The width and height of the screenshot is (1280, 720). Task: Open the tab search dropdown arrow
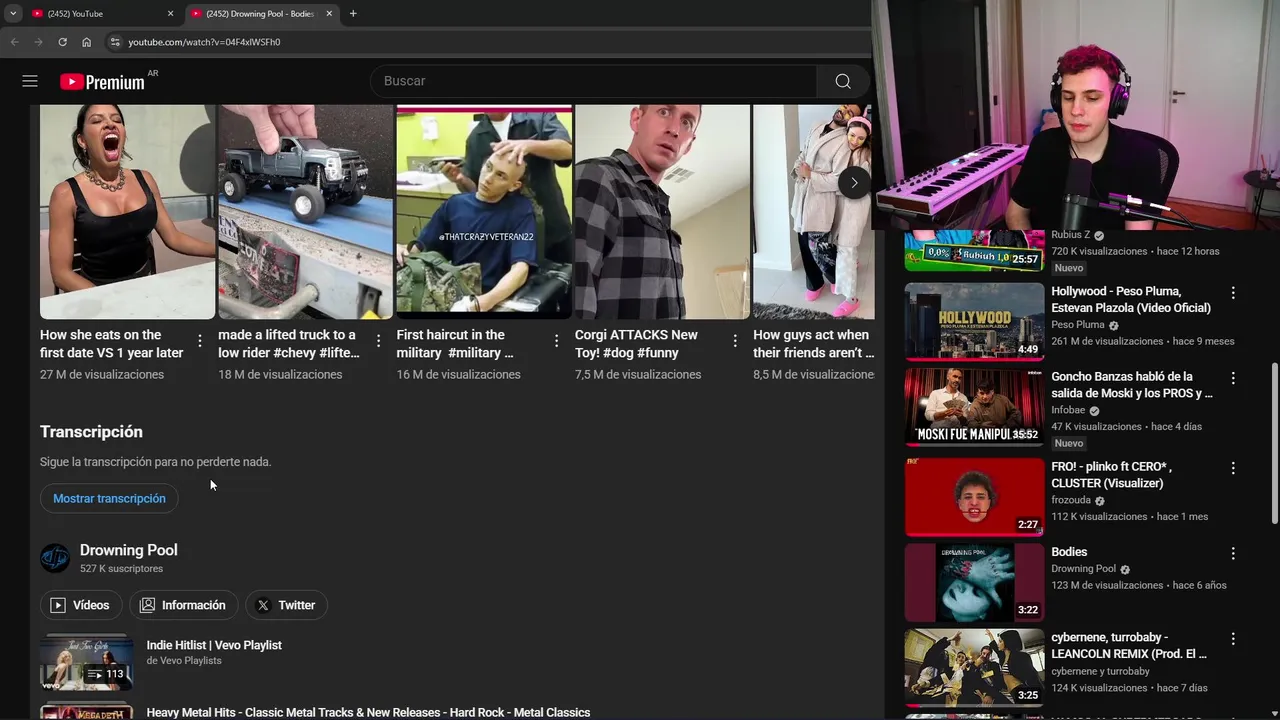pos(13,14)
